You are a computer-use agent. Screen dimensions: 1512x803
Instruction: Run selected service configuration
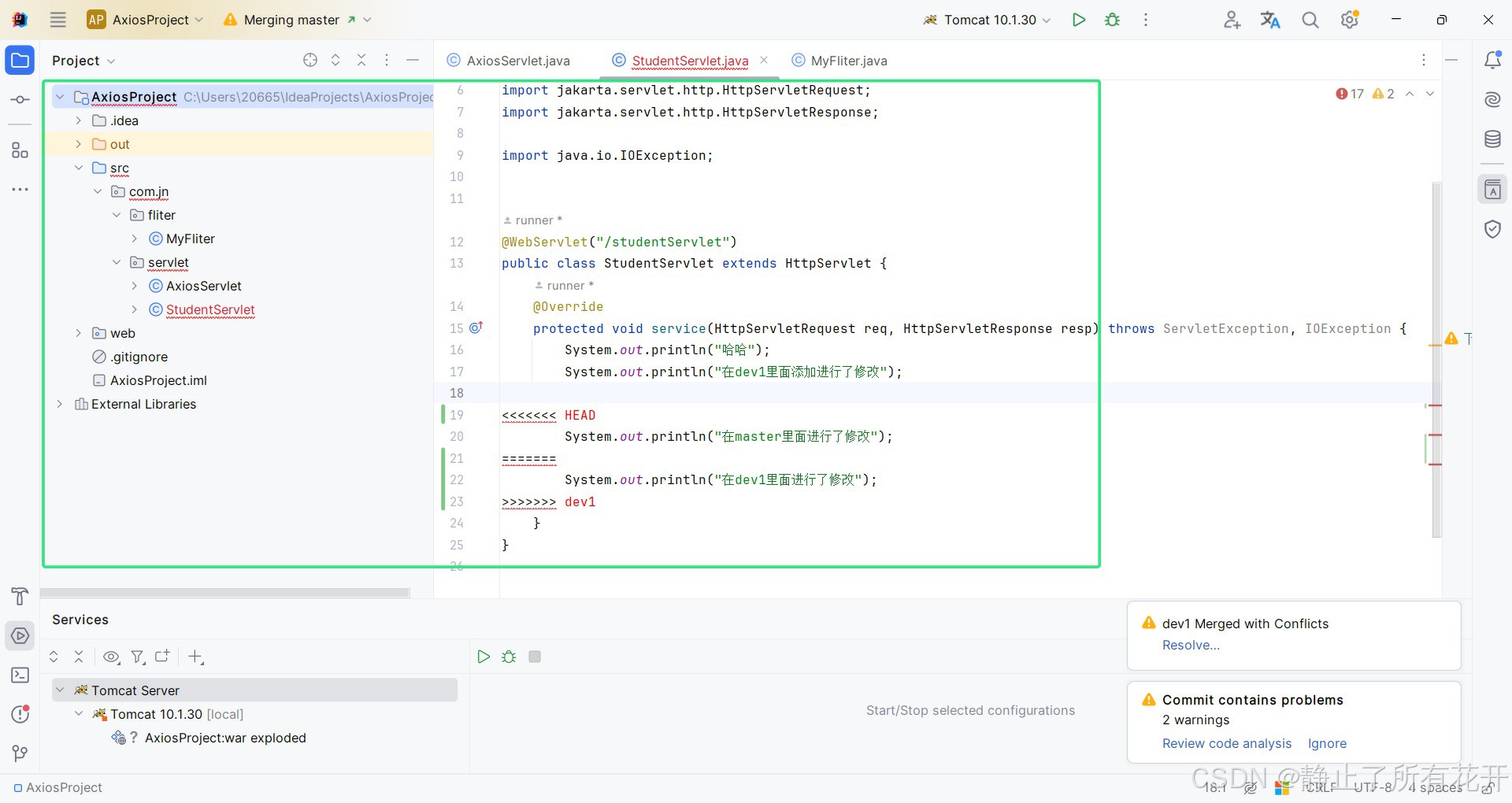tap(484, 657)
